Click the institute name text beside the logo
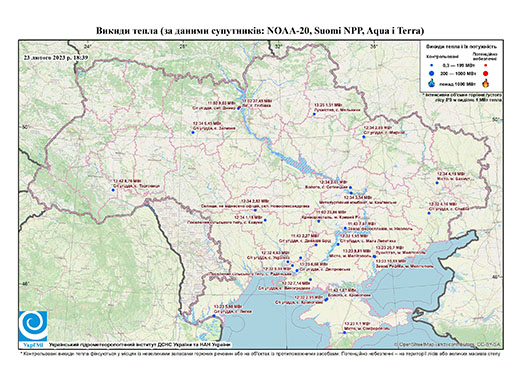 pyautogui.click(x=140, y=344)
